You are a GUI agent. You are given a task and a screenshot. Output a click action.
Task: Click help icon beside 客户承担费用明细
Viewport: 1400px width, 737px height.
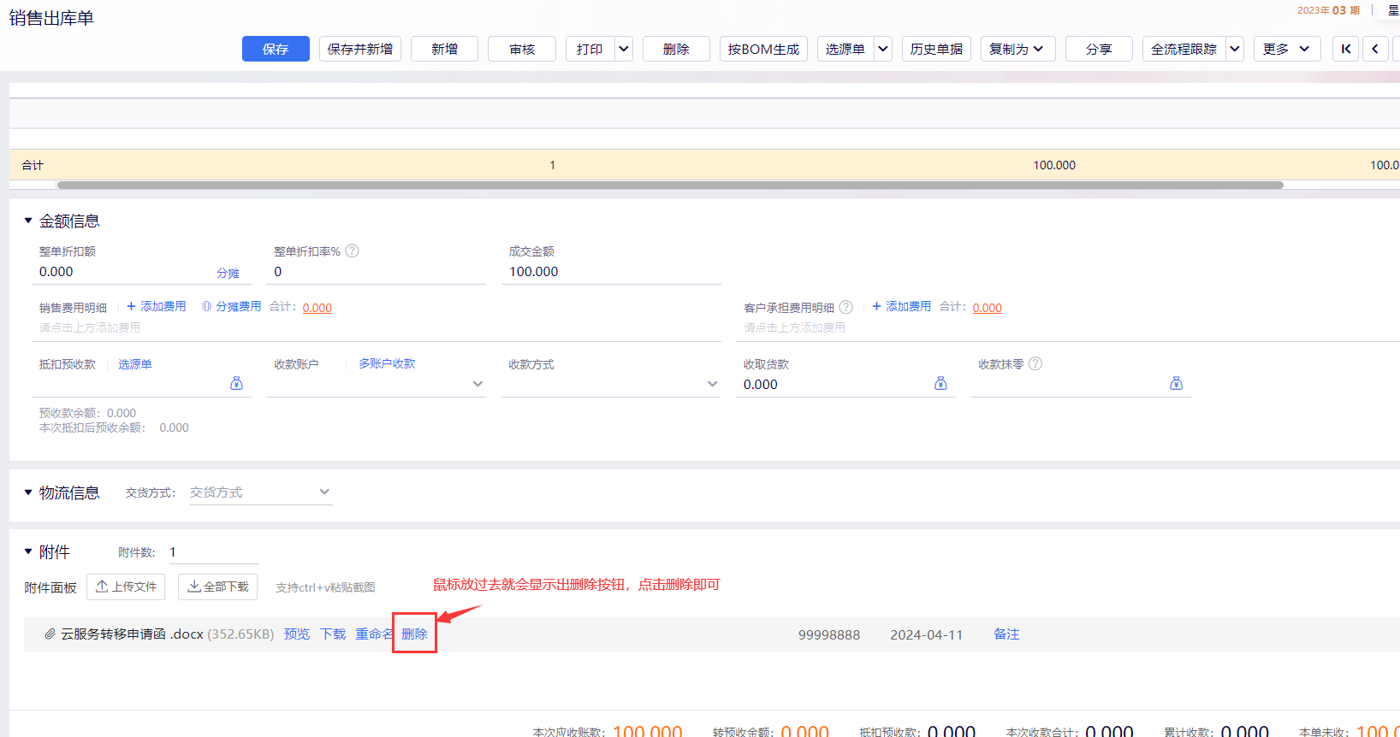[846, 307]
